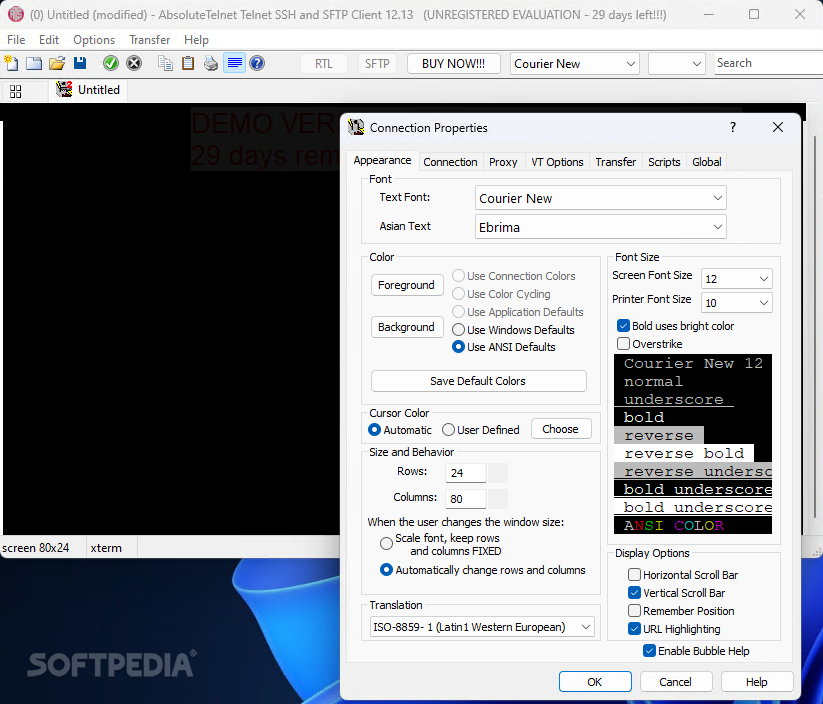Switch to the Scripts tab
823x704 pixels.
click(x=664, y=162)
